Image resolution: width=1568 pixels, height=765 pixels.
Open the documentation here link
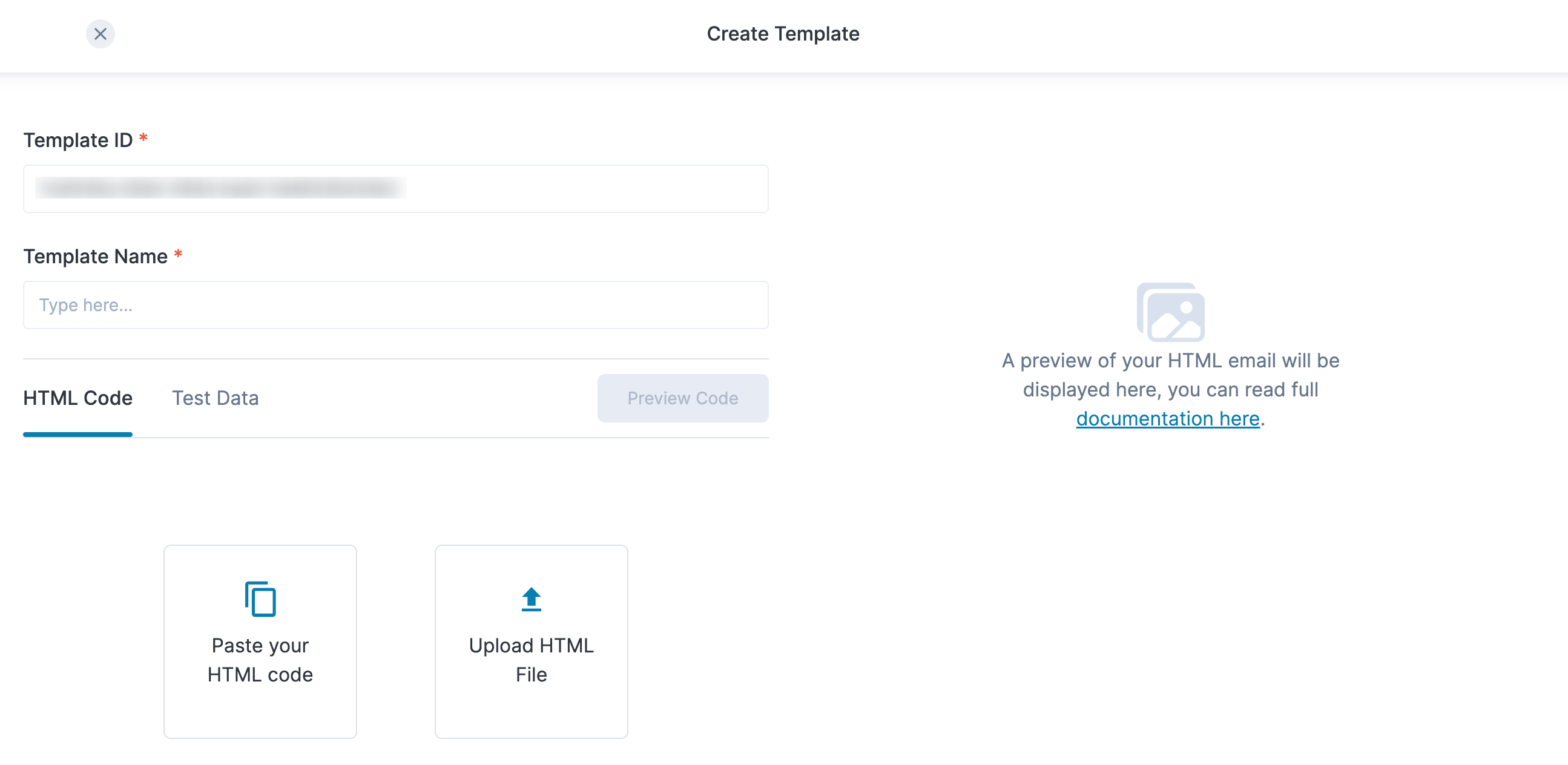tap(1167, 419)
